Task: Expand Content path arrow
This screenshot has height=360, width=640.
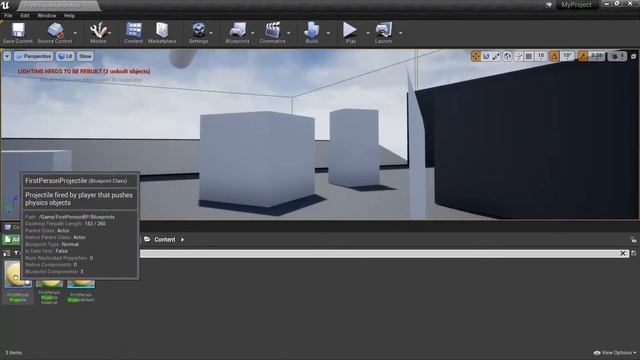Action: [x=182, y=240]
